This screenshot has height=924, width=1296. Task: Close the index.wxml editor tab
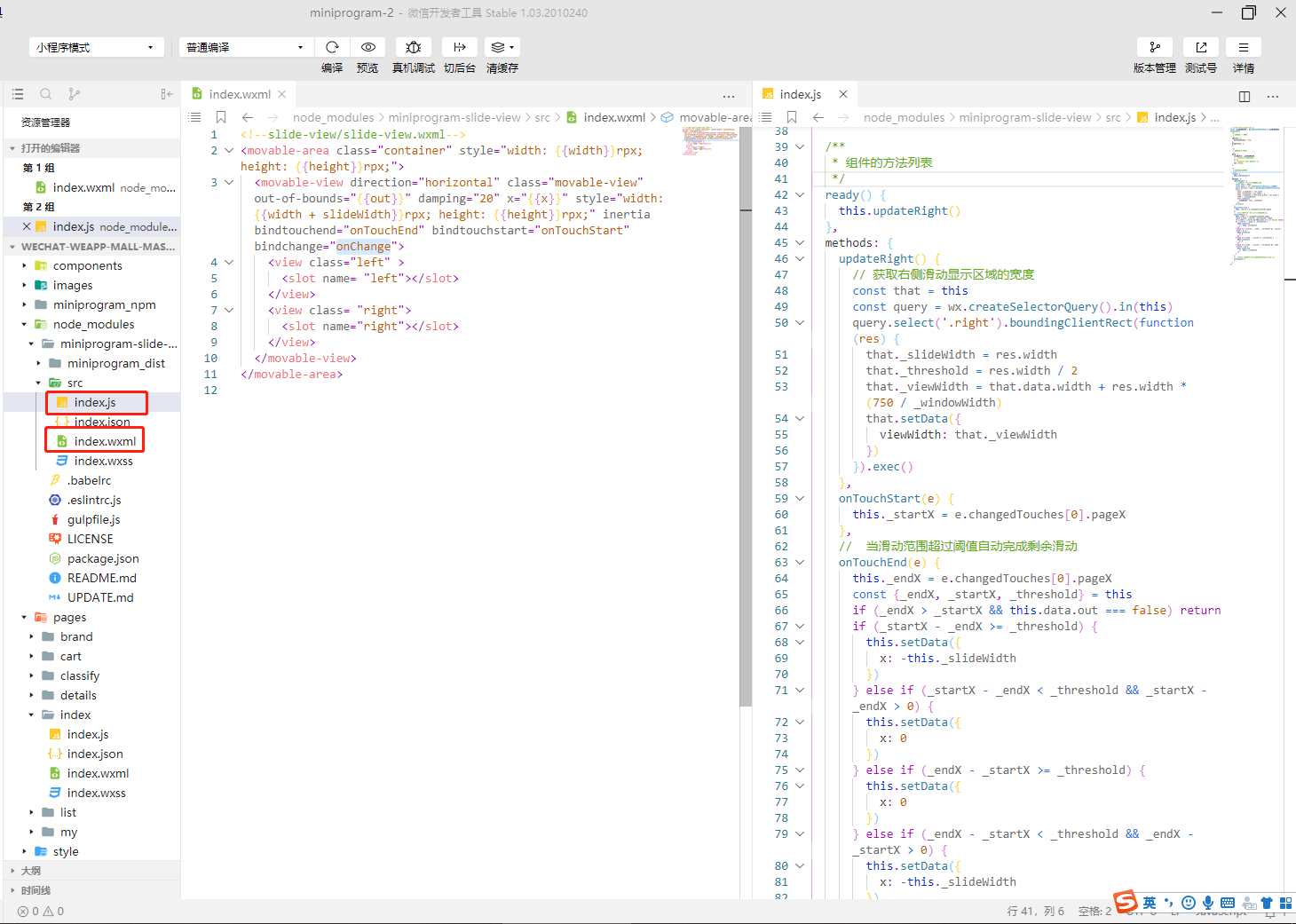282,94
